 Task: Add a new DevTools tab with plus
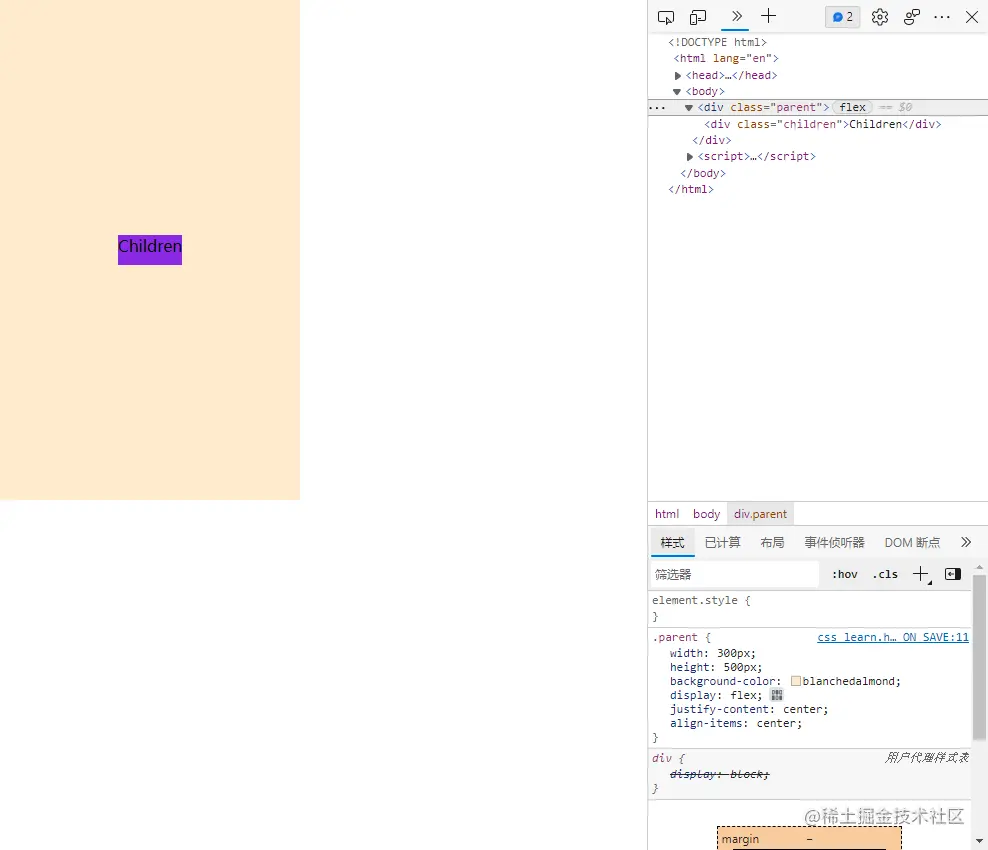pyautogui.click(x=768, y=16)
